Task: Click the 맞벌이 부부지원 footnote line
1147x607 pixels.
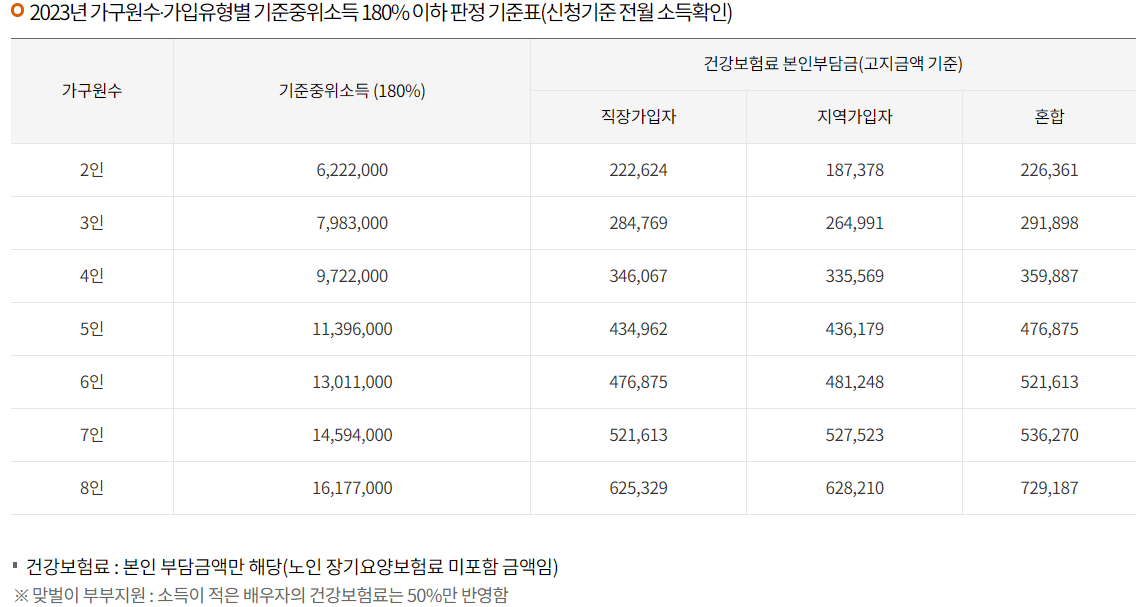Action: coord(260,595)
